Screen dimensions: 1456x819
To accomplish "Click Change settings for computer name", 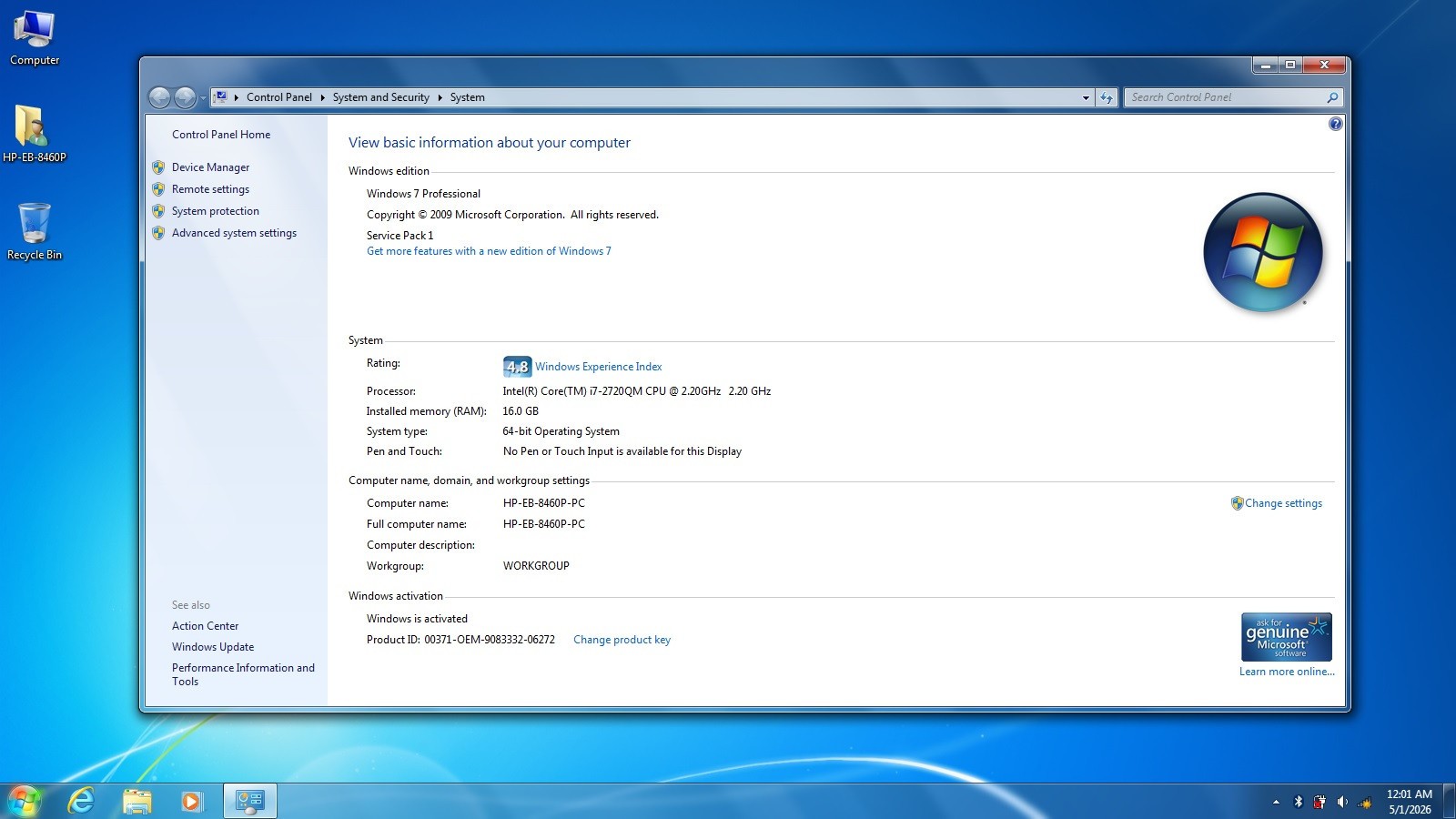I will [x=1283, y=503].
